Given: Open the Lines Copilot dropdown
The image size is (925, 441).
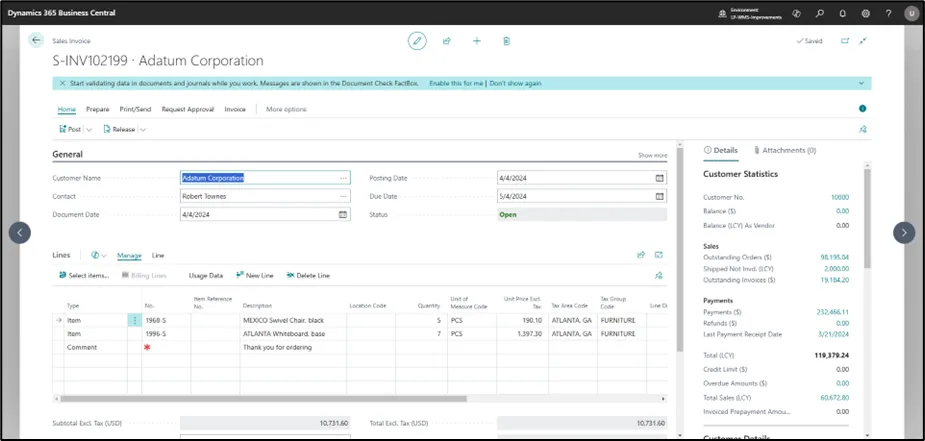Looking at the screenshot, I should click(x=99, y=255).
